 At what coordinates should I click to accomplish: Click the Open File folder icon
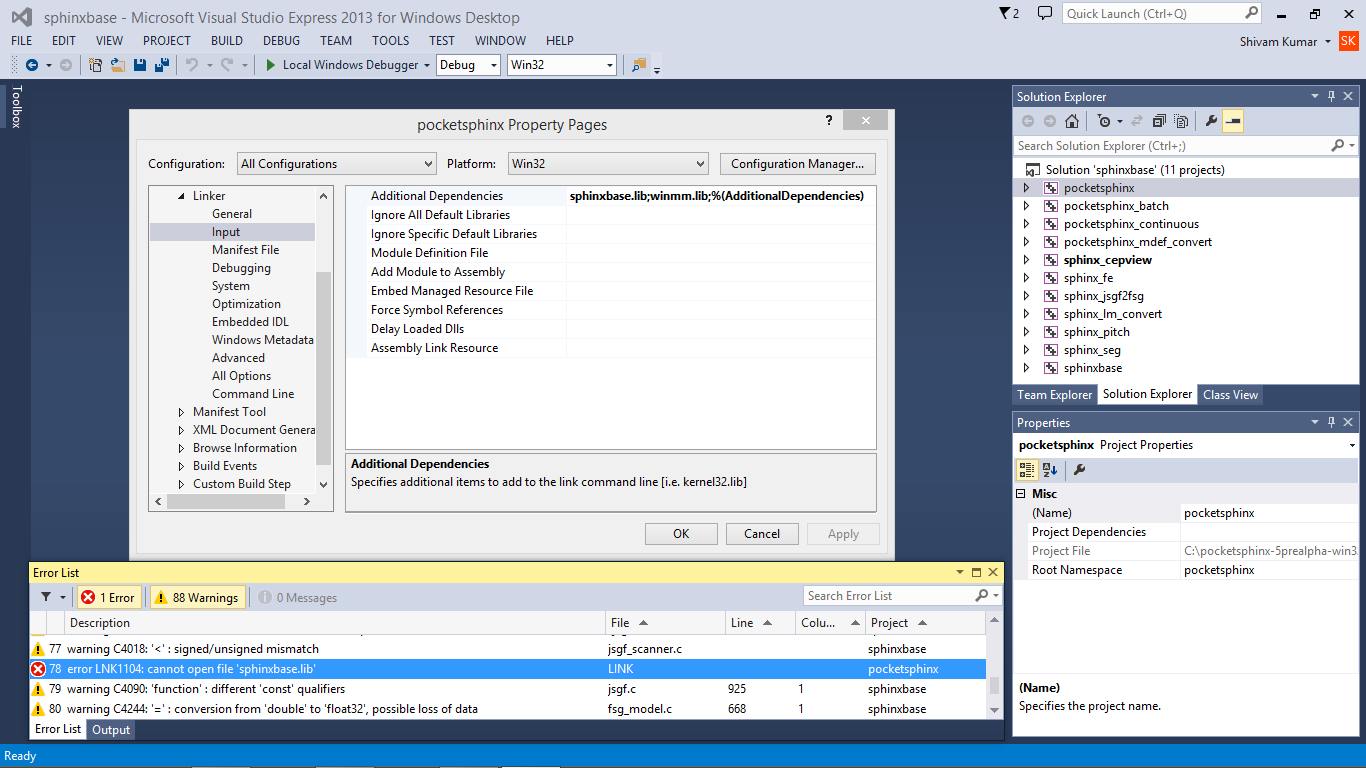(x=118, y=65)
